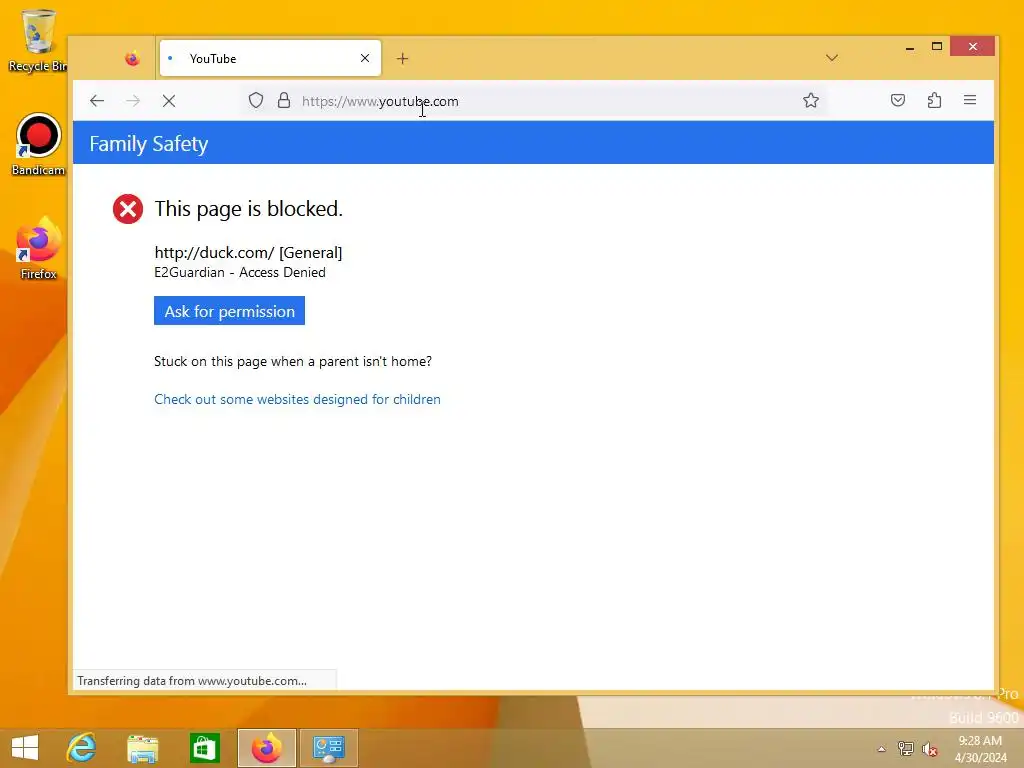Open Control Panel taskbar icon
The width and height of the screenshot is (1024, 768).
coord(328,748)
